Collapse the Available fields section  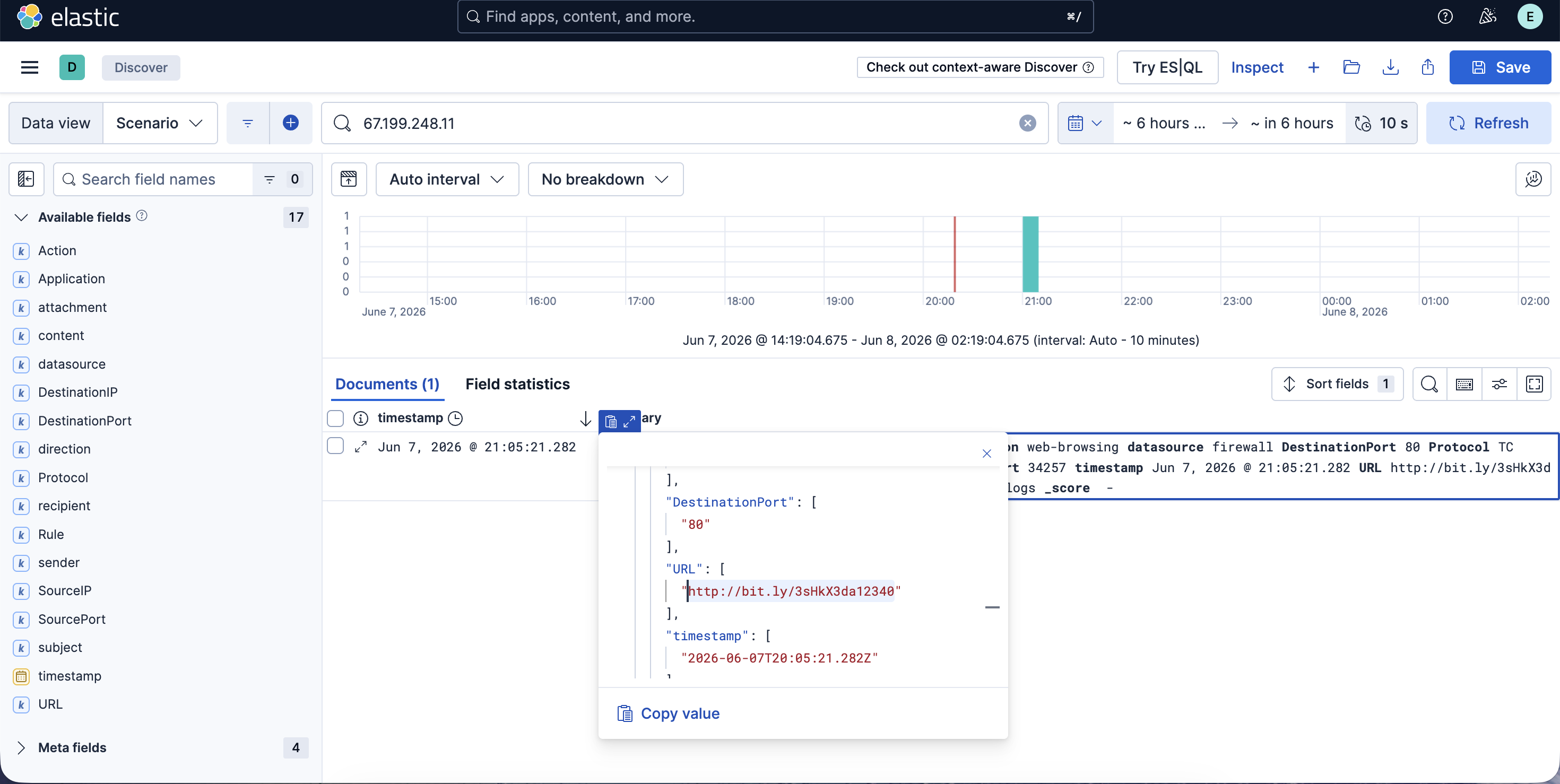tap(21, 217)
